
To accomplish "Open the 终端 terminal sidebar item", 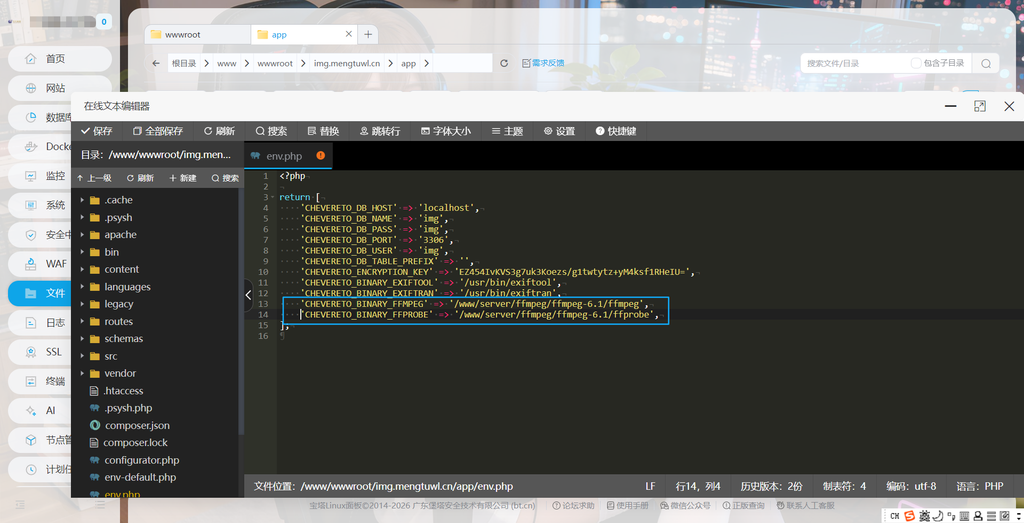I will [40, 381].
